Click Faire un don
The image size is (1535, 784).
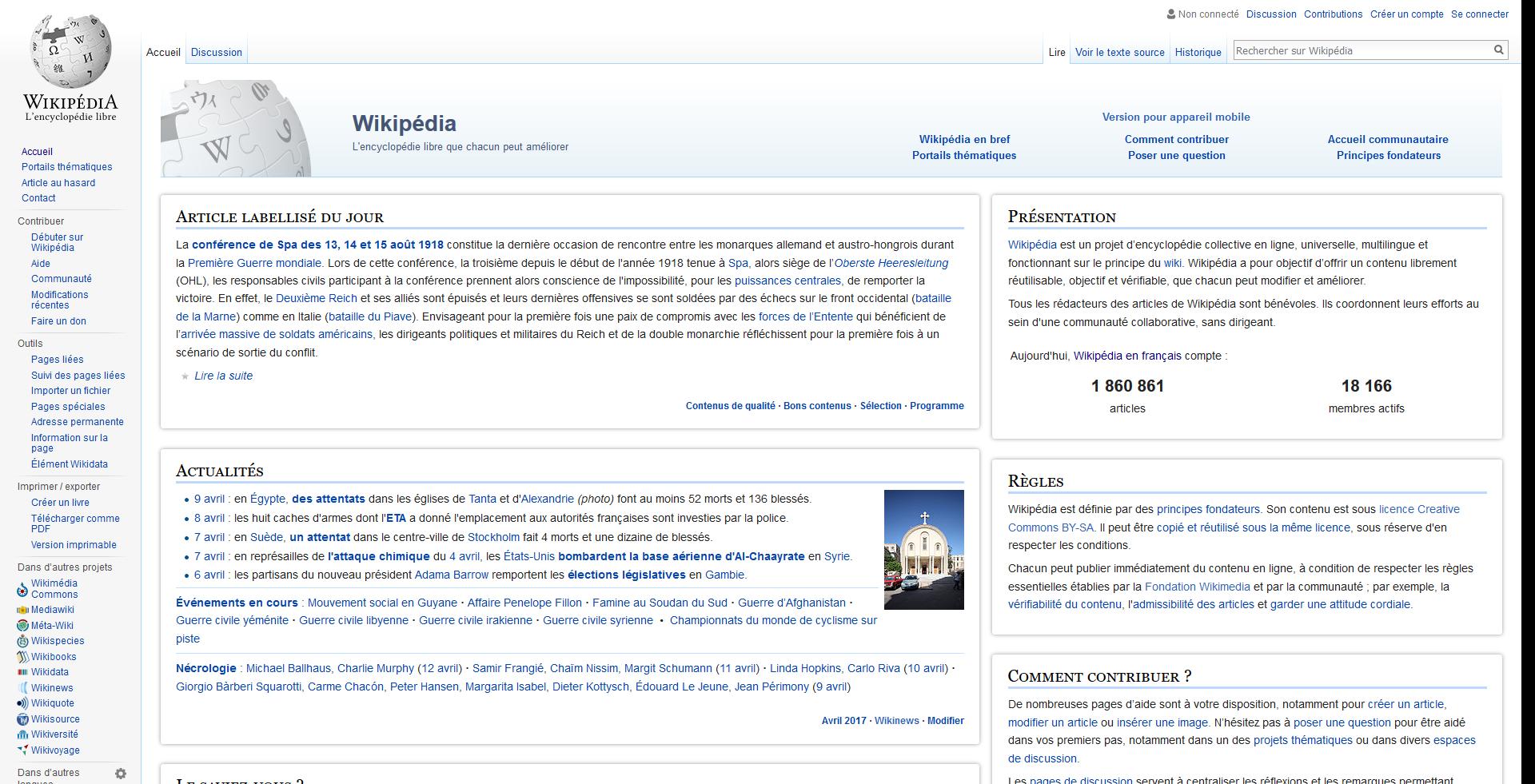tap(58, 321)
